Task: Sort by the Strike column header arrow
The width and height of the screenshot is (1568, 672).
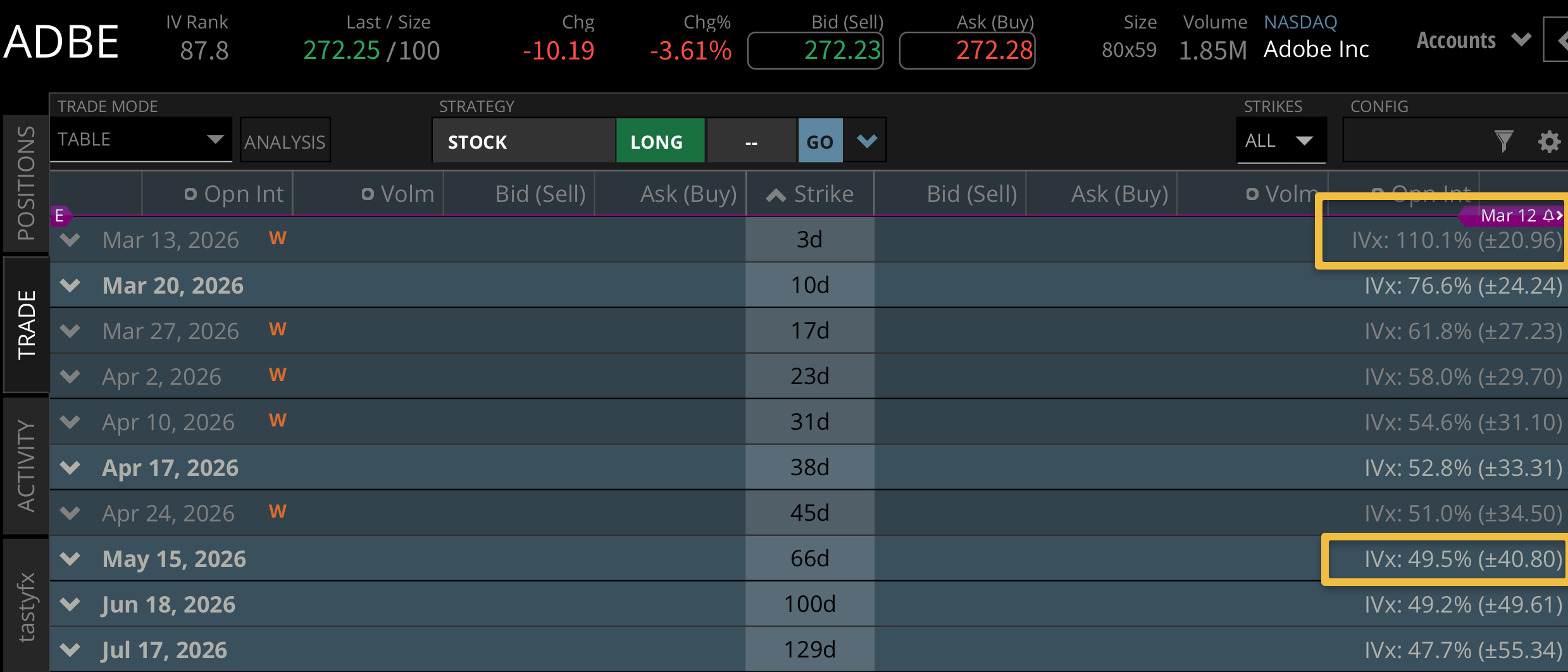Action: [x=776, y=195]
